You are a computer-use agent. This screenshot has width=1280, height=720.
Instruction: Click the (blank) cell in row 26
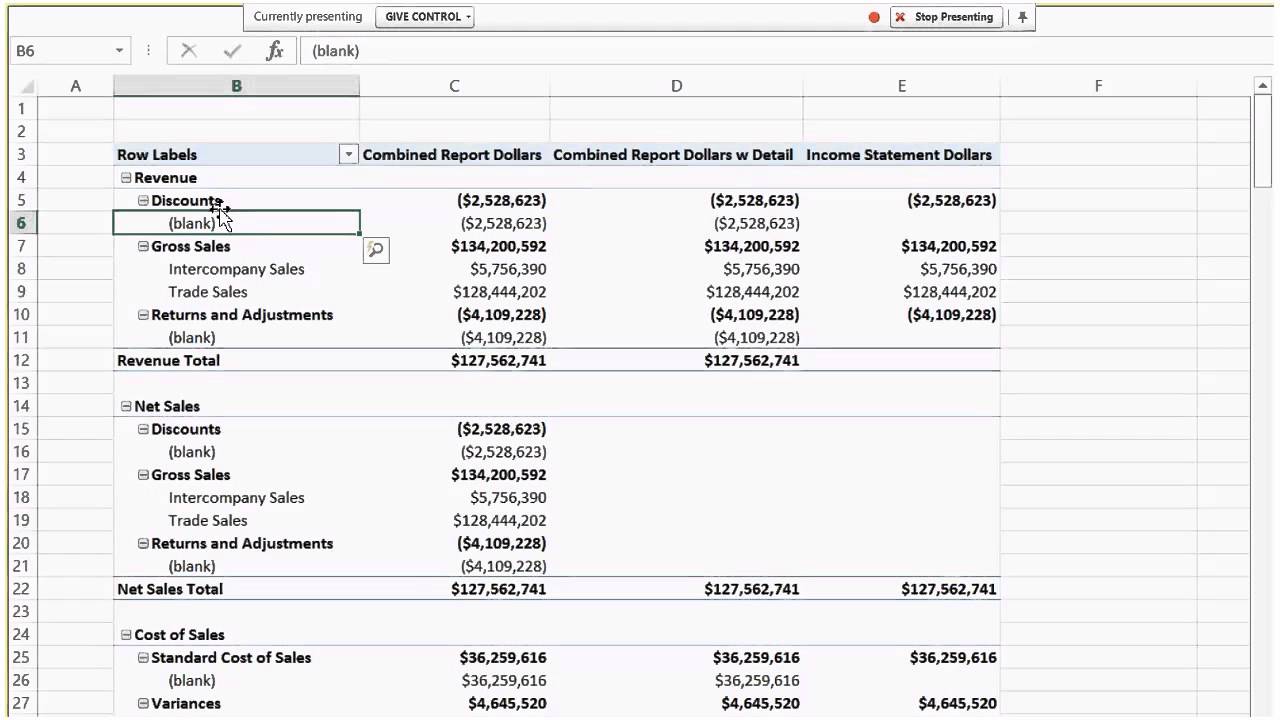pos(192,681)
